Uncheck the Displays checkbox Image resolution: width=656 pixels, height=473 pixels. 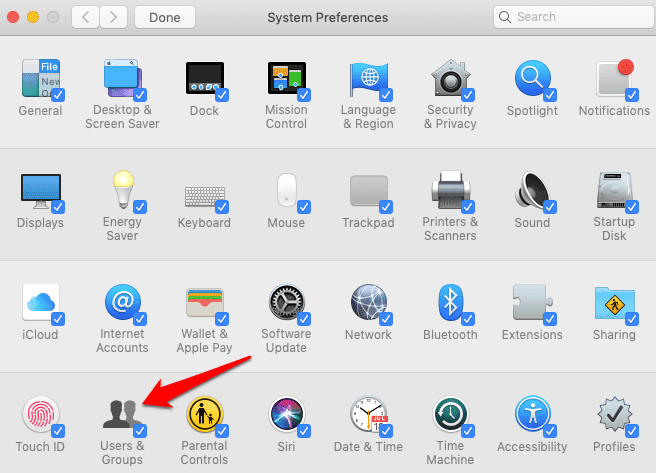tap(58, 207)
